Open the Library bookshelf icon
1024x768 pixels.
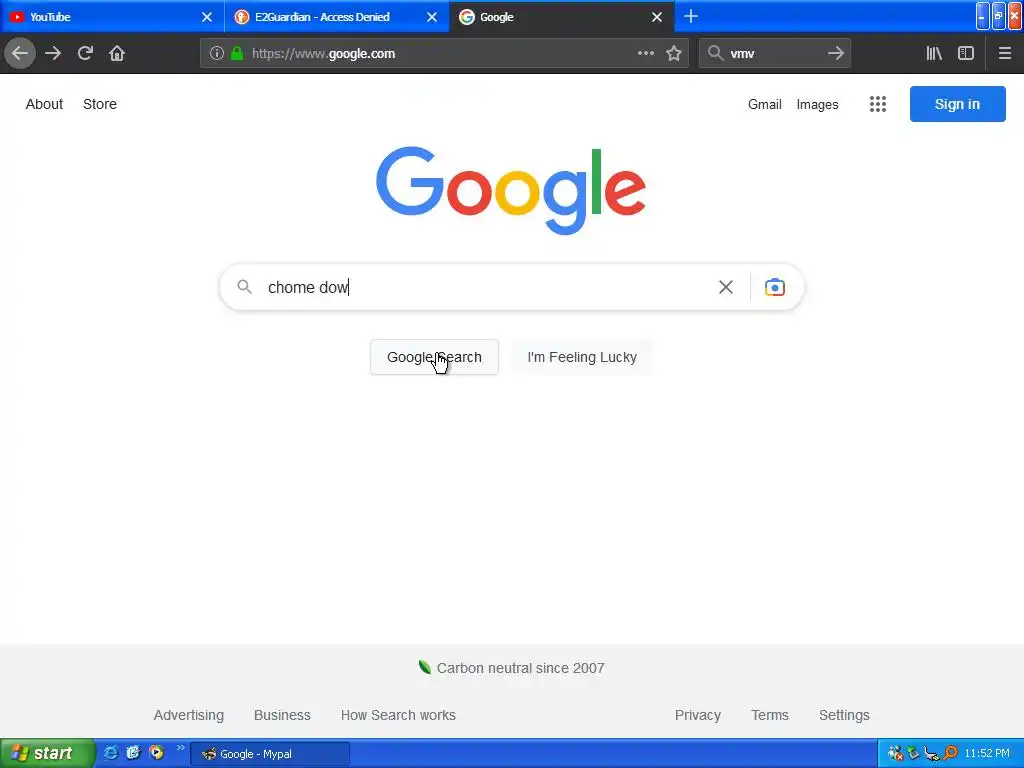[x=934, y=53]
